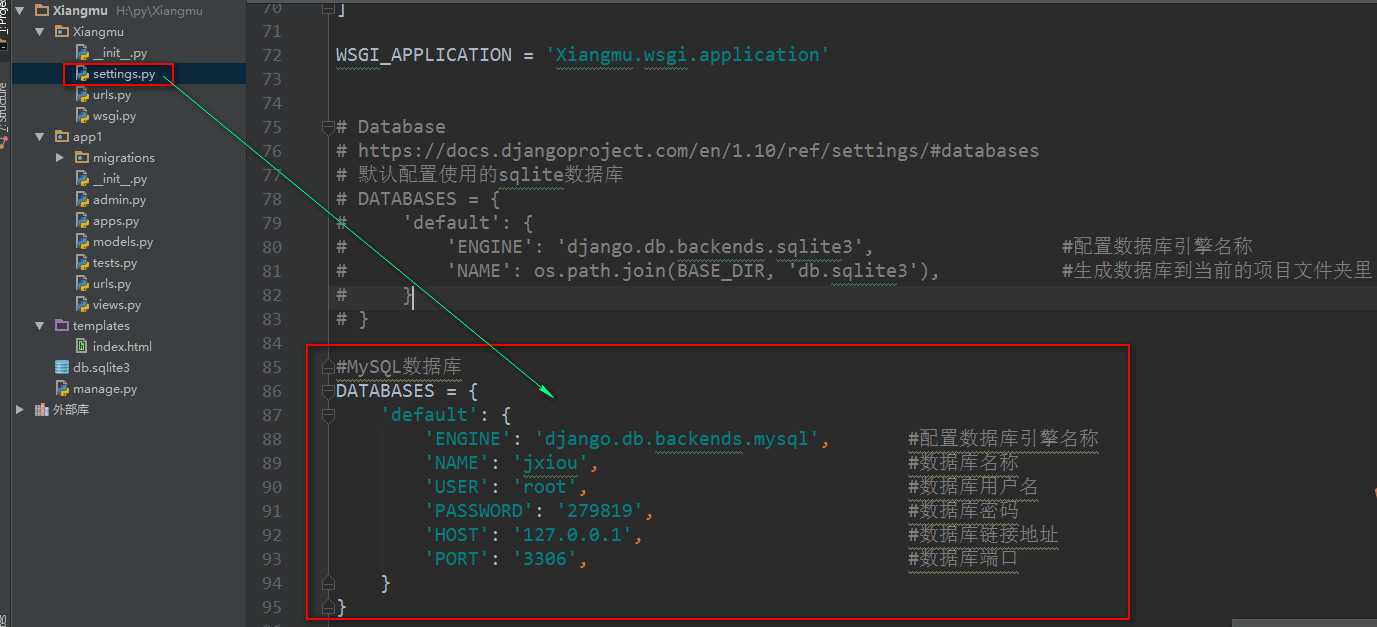Click the templates folder icon
This screenshot has width=1377, height=627.
tap(62, 326)
